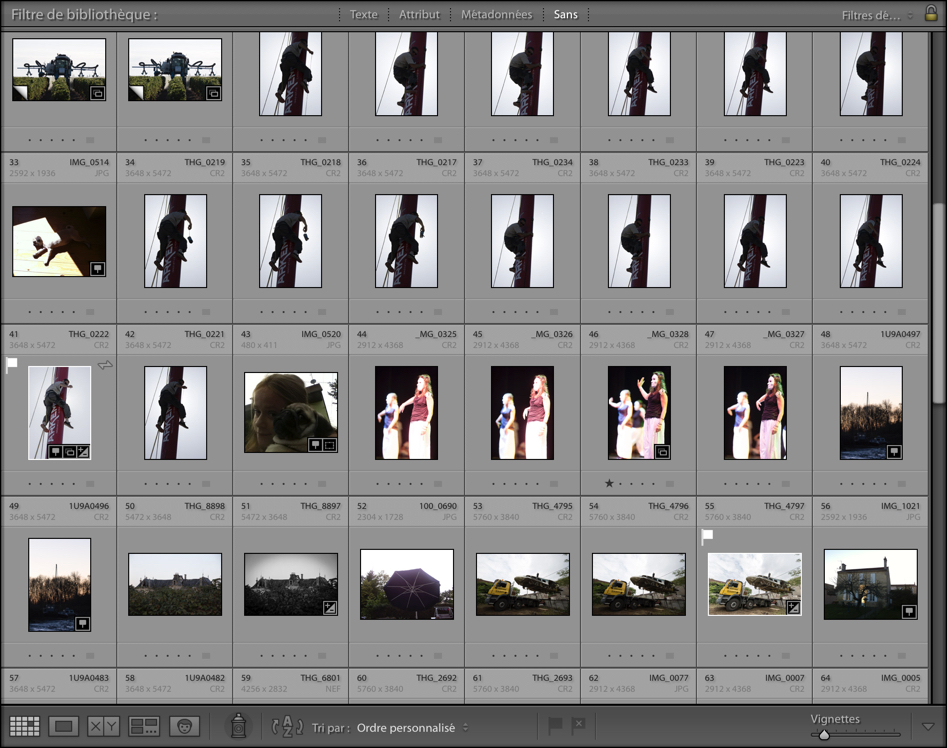Click dimensions text 2304 x 1728
Viewport: 947px width, 748px height.
coord(380,517)
